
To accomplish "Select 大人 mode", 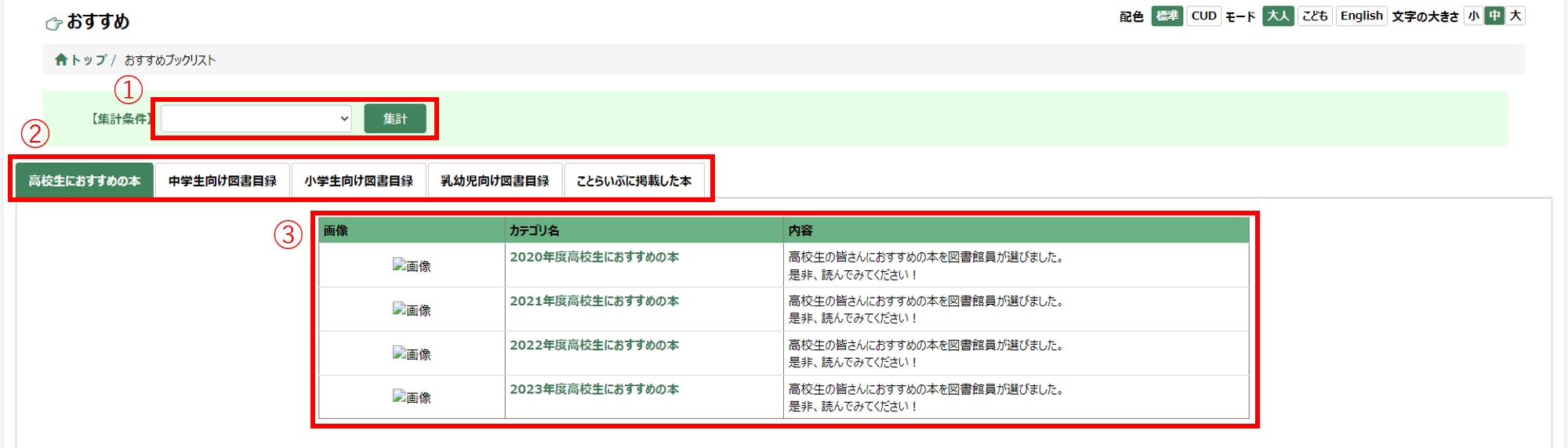I will [x=1278, y=16].
